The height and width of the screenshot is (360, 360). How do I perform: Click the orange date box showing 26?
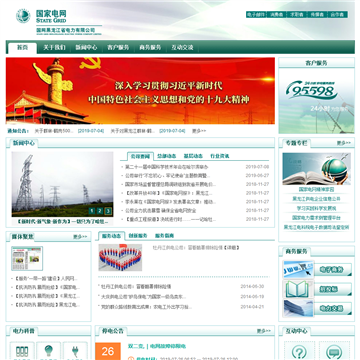(x=108, y=351)
